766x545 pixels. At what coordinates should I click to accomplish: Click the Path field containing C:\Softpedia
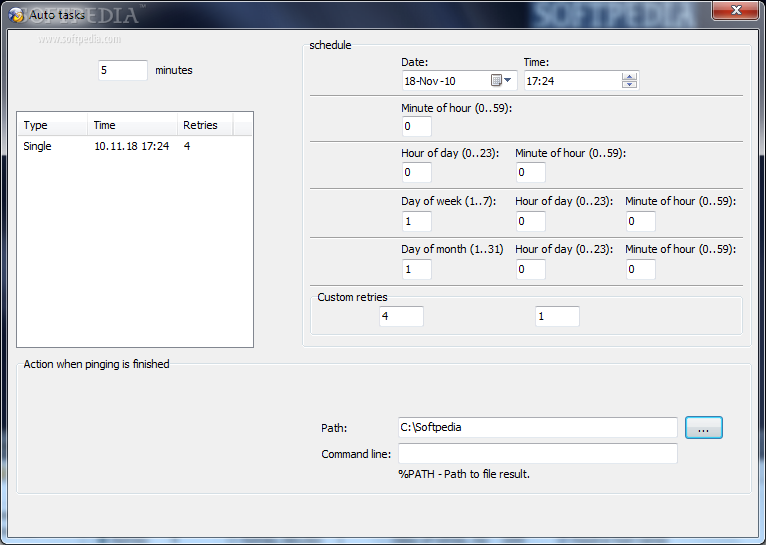coord(538,427)
